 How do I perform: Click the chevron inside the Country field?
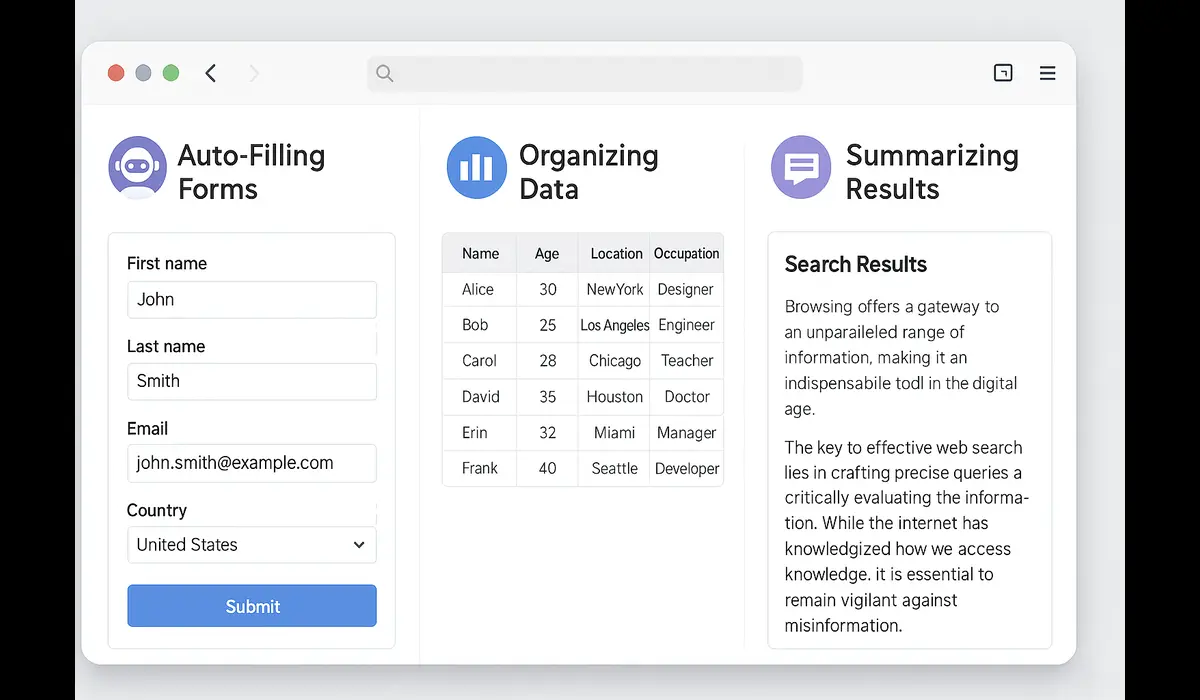tap(358, 545)
